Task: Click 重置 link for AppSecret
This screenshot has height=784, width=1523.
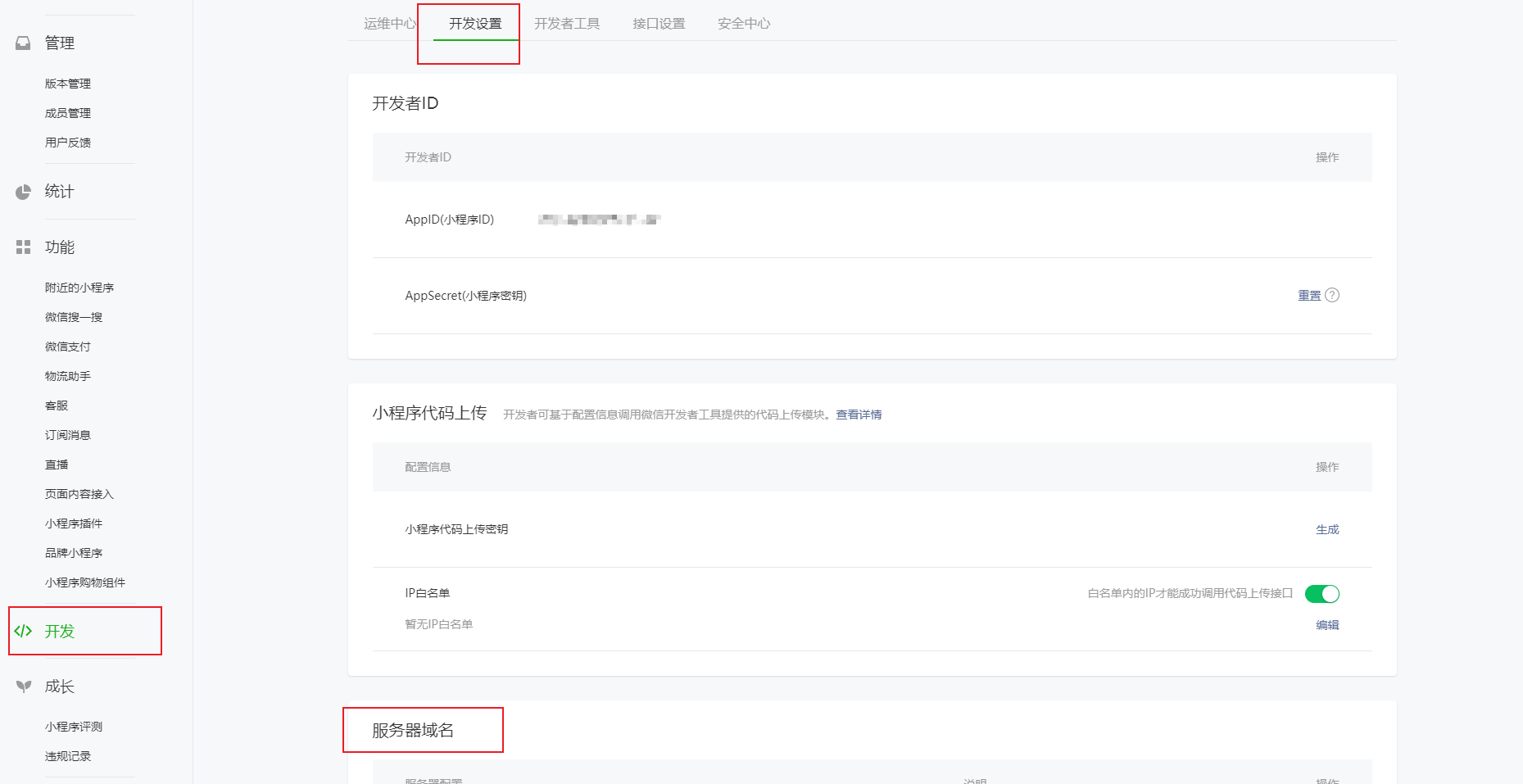Action: click(1309, 296)
